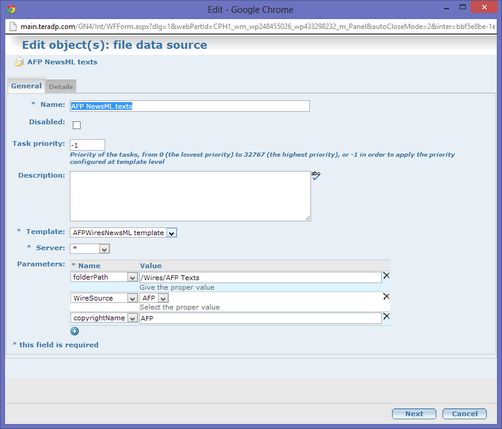The height and width of the screenshot is (429, 502).
Task: Click the spell check icon beside Description
Action: 316,176
